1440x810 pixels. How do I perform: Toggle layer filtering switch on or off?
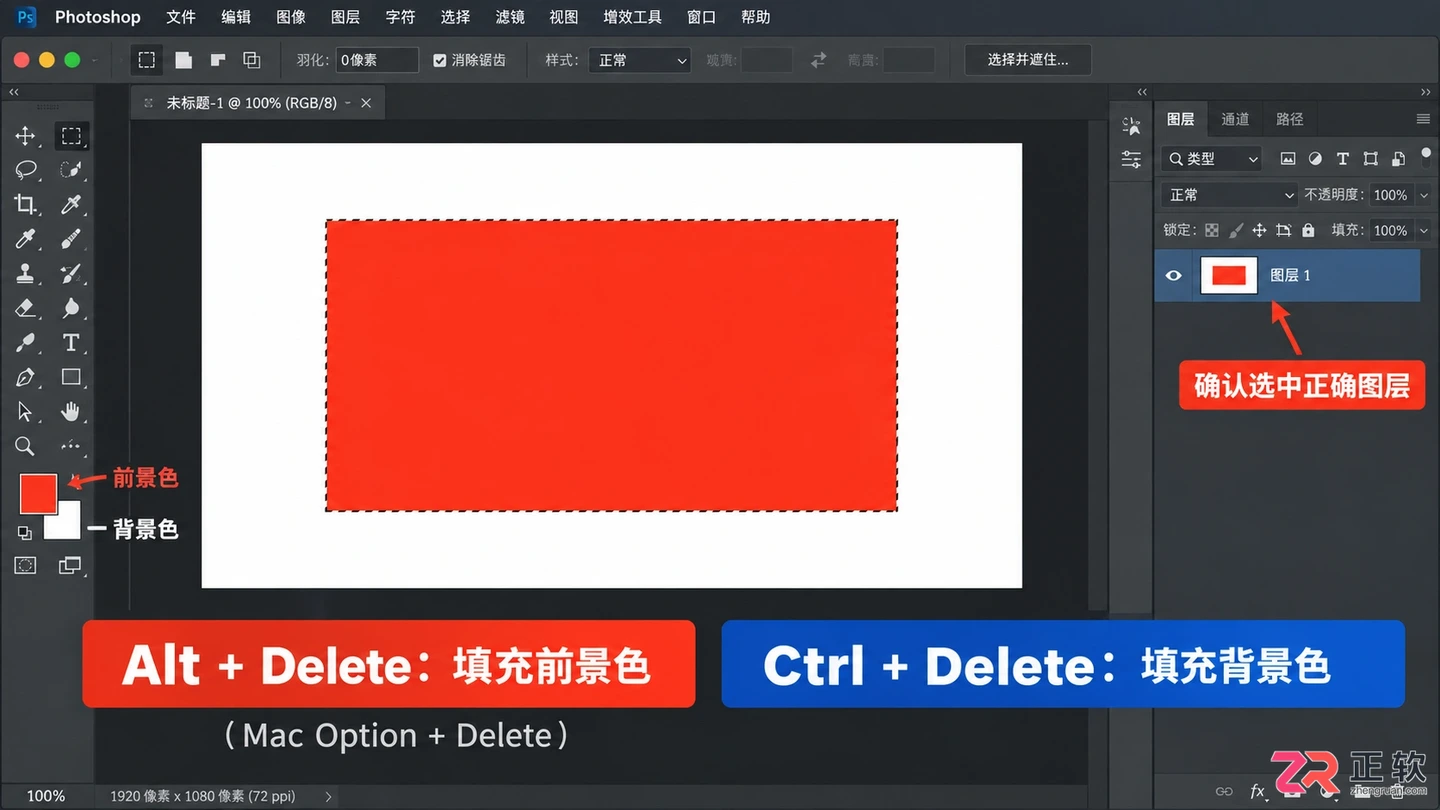click(1426, 157)
